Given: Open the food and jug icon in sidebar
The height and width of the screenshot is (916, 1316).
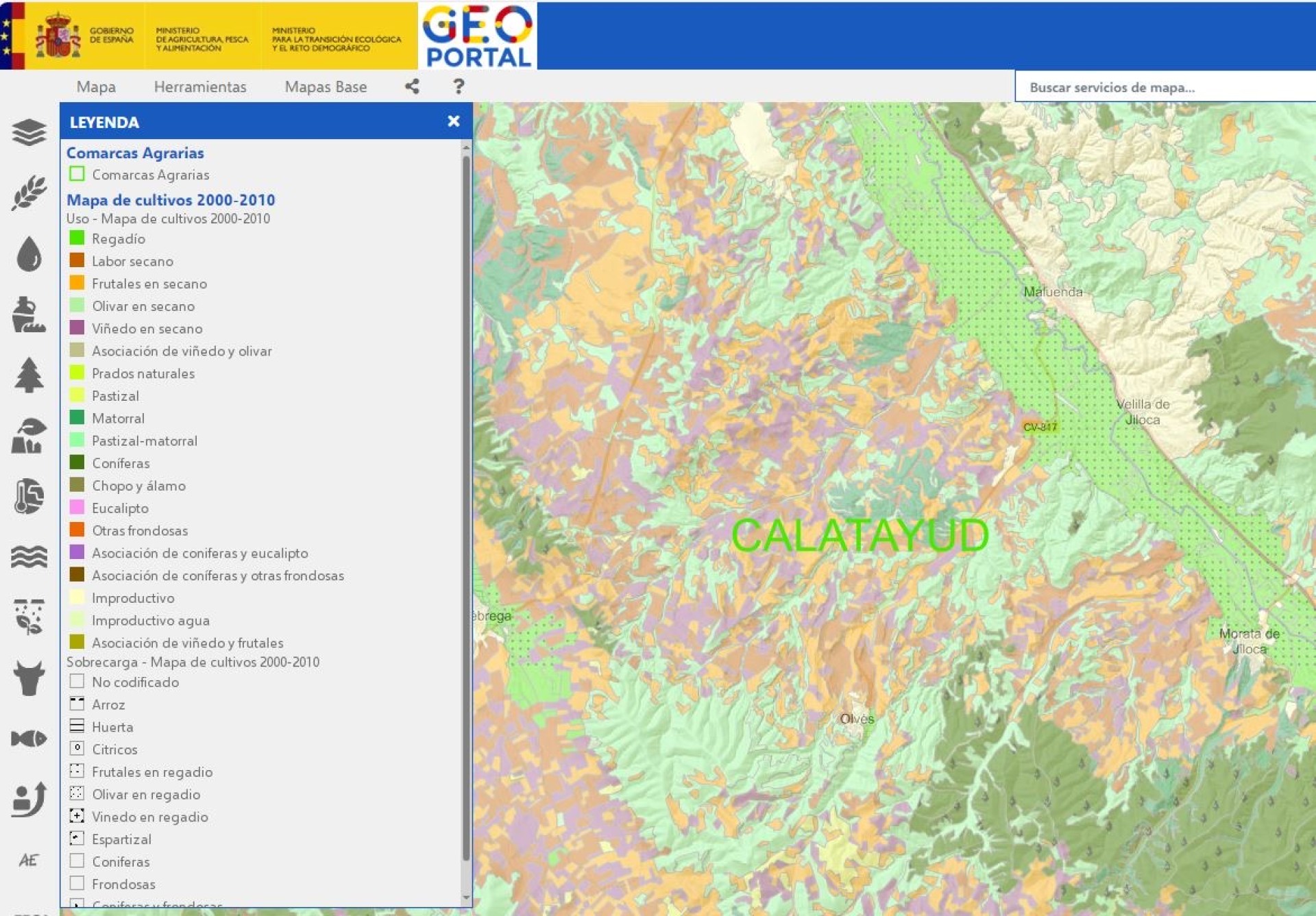Looking at the screenshot, I should click(29, 314).
